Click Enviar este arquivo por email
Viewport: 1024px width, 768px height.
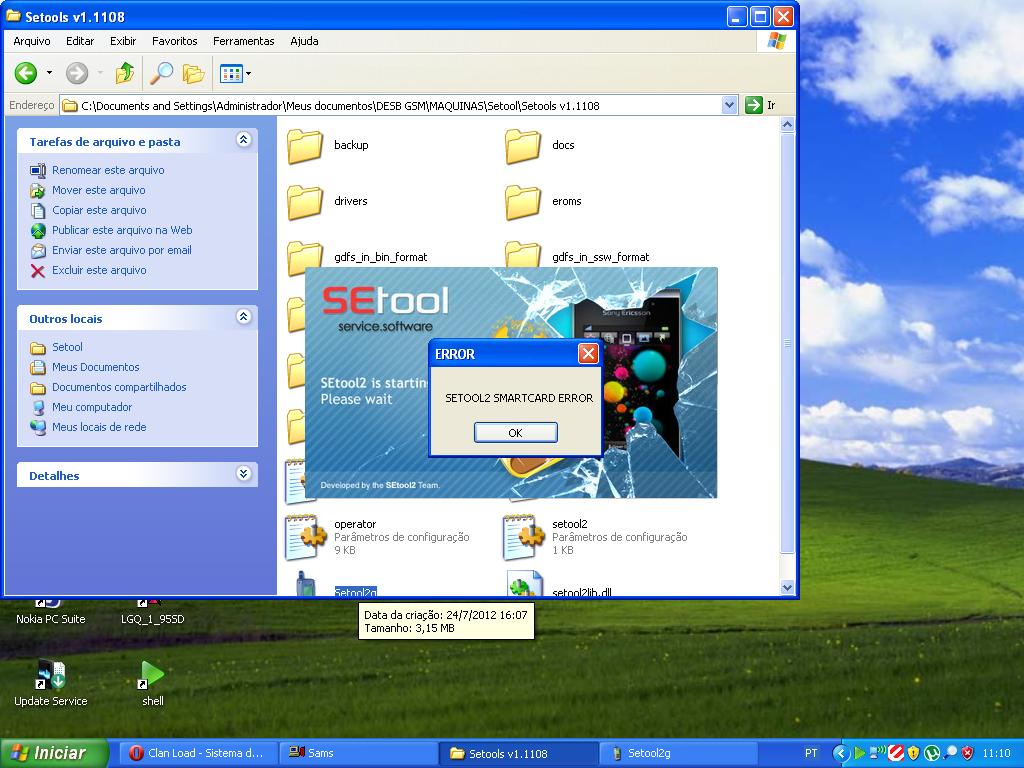121,250
